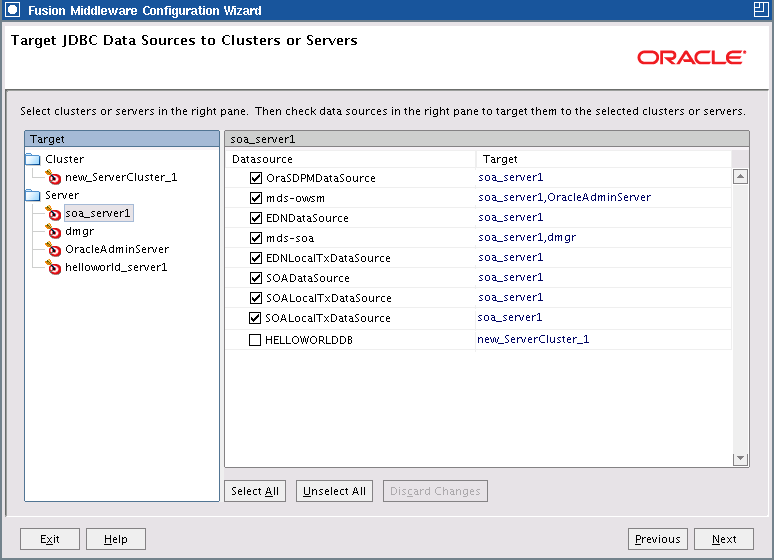
Task: Toggle the SOADataSource checkbox
Action: point(256,278)
